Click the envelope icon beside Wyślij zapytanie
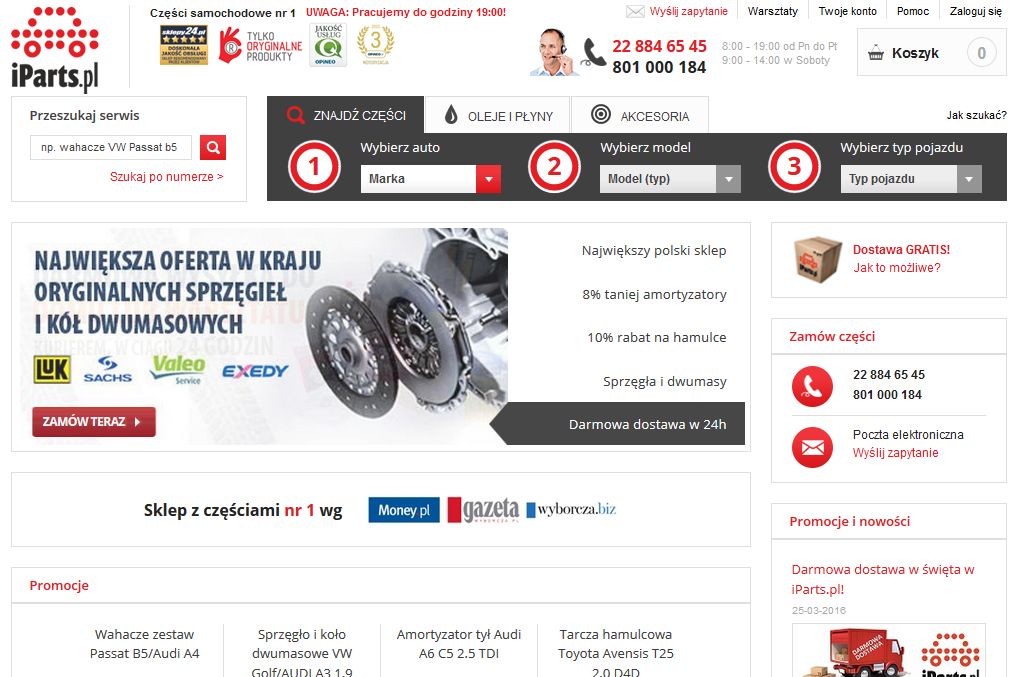Viewport: 1016px width, 677px height. [x=635, y=11]
